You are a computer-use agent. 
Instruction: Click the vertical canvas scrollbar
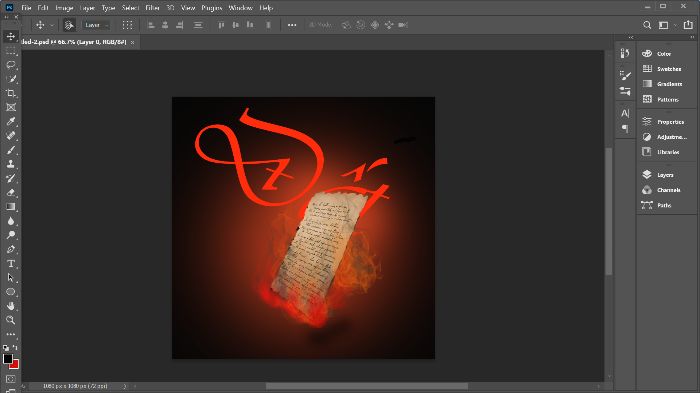point(609,211)
